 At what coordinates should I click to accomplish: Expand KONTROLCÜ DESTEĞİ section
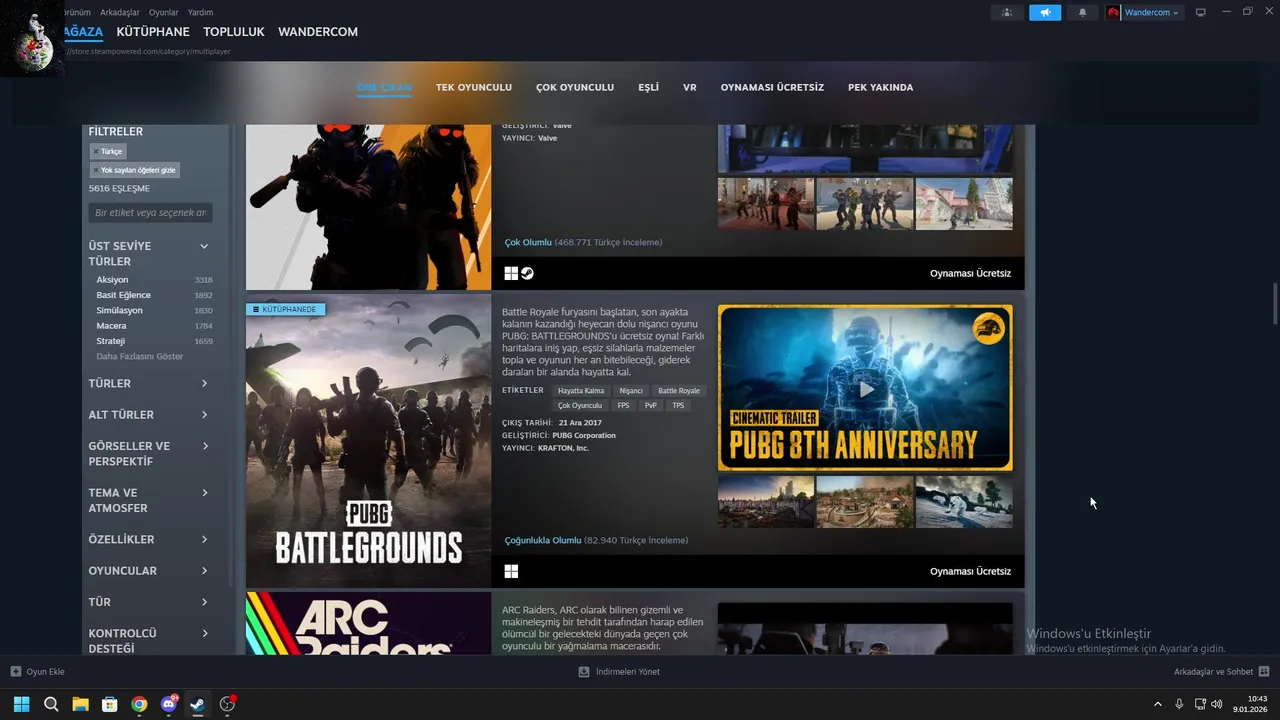click(x=149, y=640)
